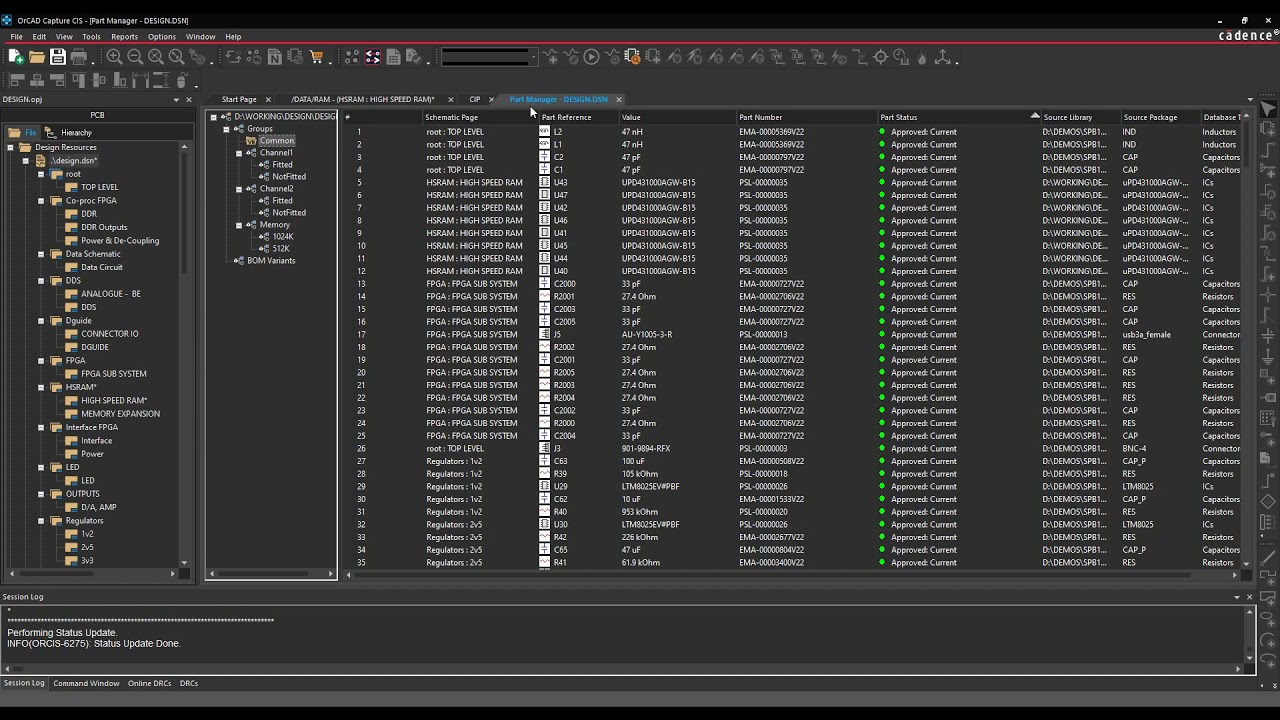Open the File menu
Viewport: 1280px width, 720px height.
17,37
